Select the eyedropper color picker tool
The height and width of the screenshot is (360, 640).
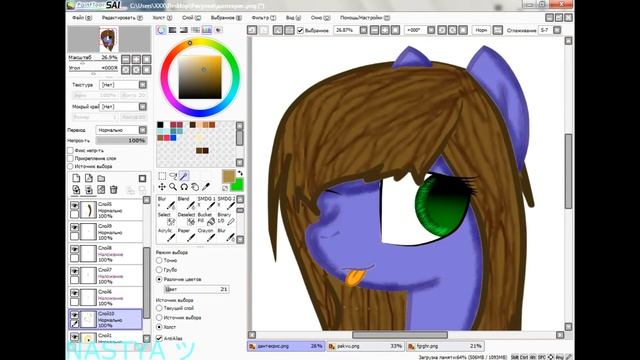(206, 187)
